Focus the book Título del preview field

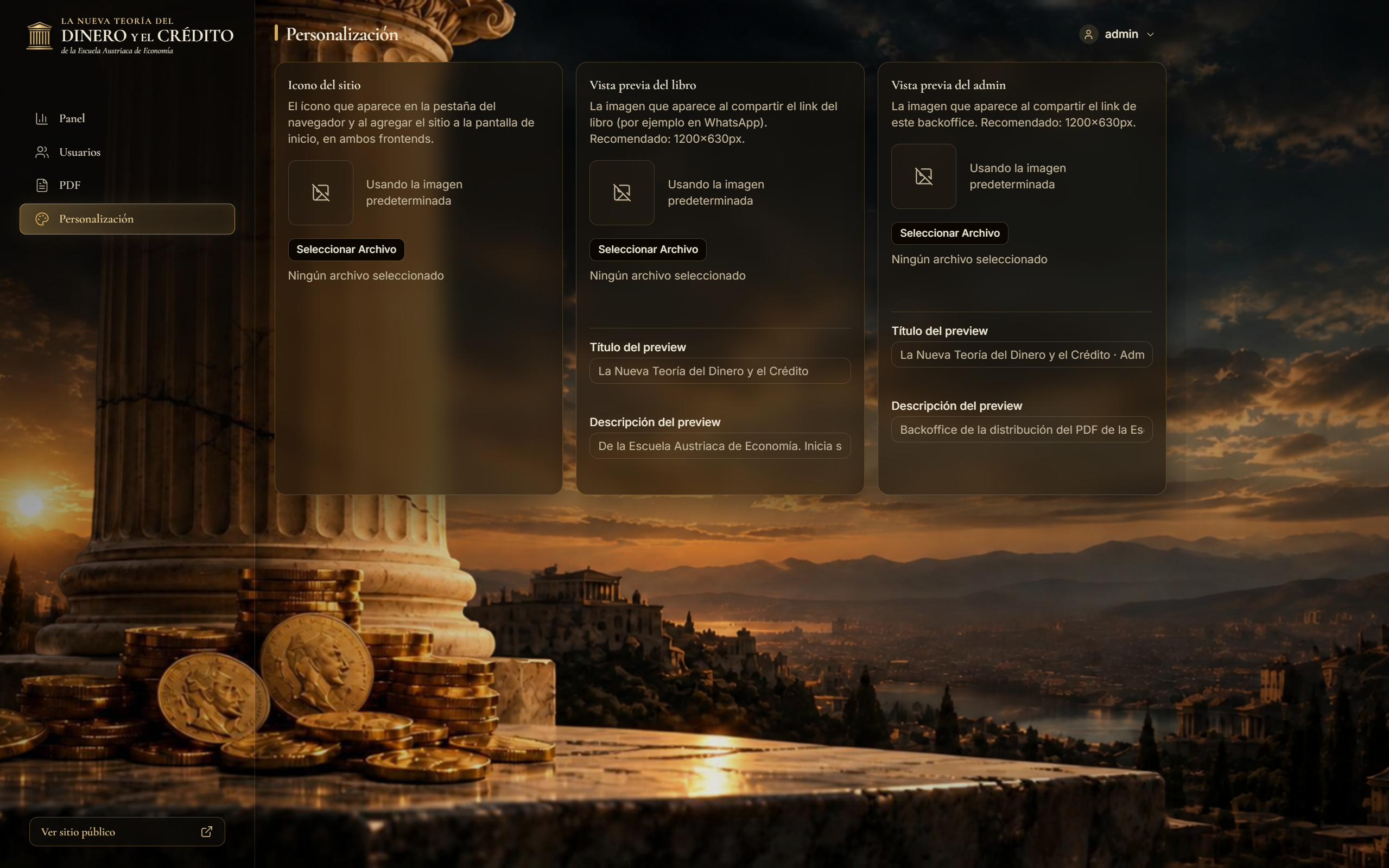click(x=720, y=371)
